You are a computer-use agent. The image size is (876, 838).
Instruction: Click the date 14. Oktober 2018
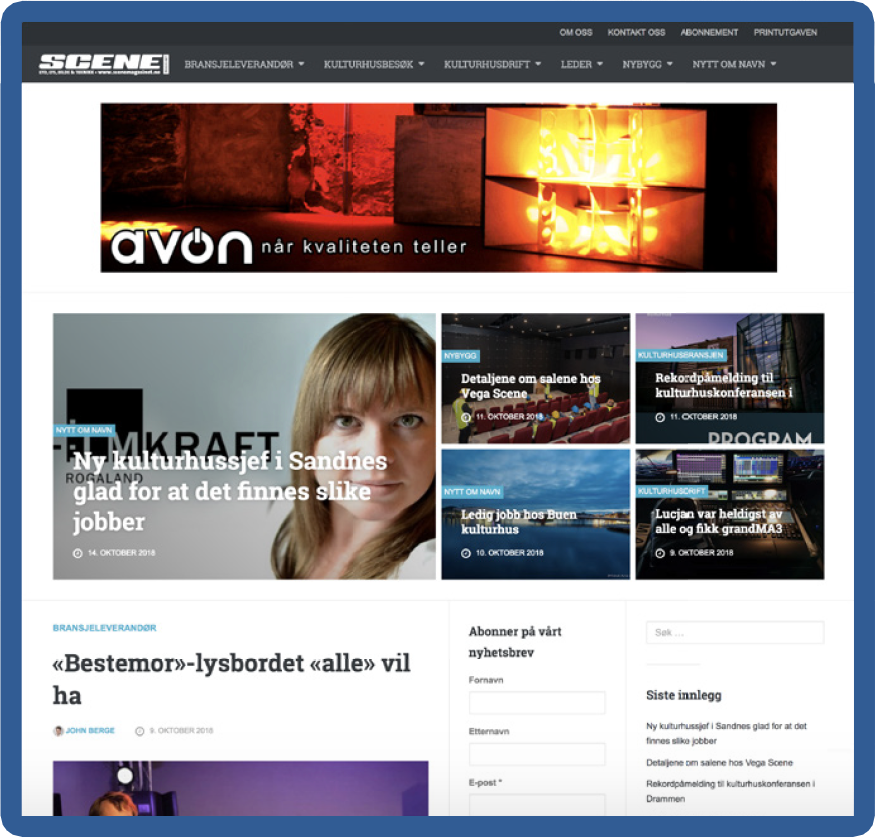121,553
